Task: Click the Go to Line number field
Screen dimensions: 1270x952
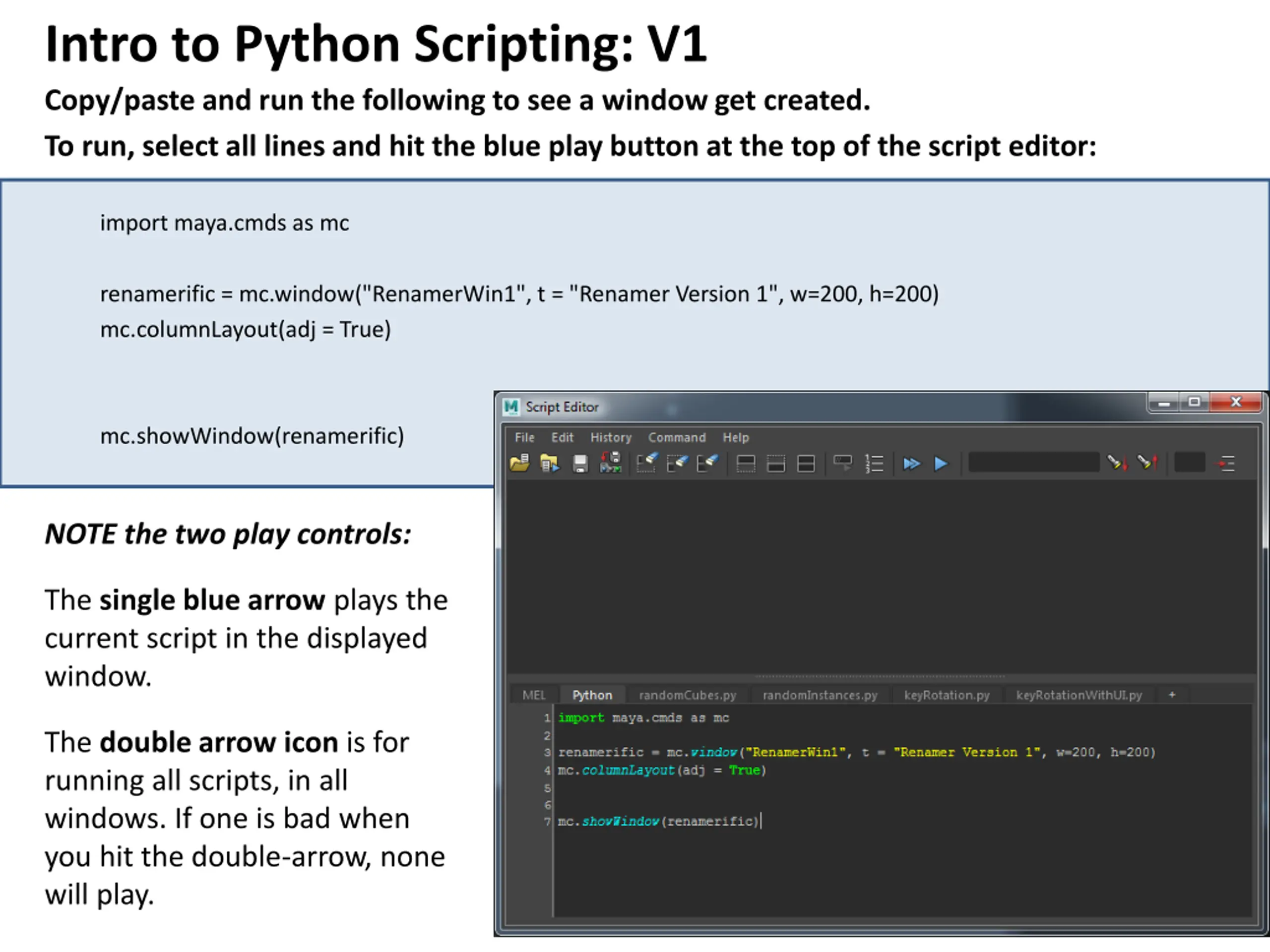Action: [1190, 463]
